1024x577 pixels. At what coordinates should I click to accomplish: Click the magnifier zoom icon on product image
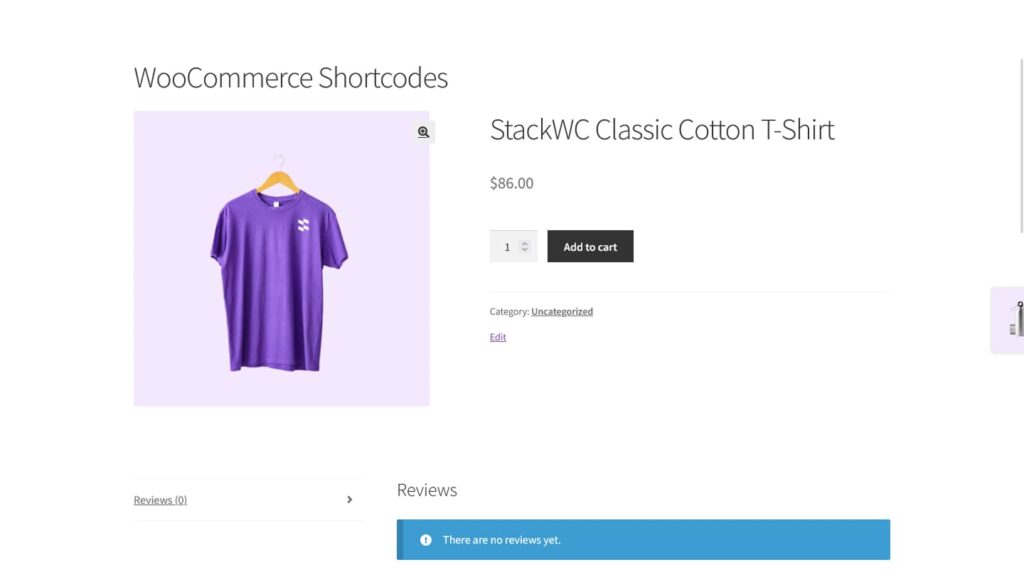(424, 132)
